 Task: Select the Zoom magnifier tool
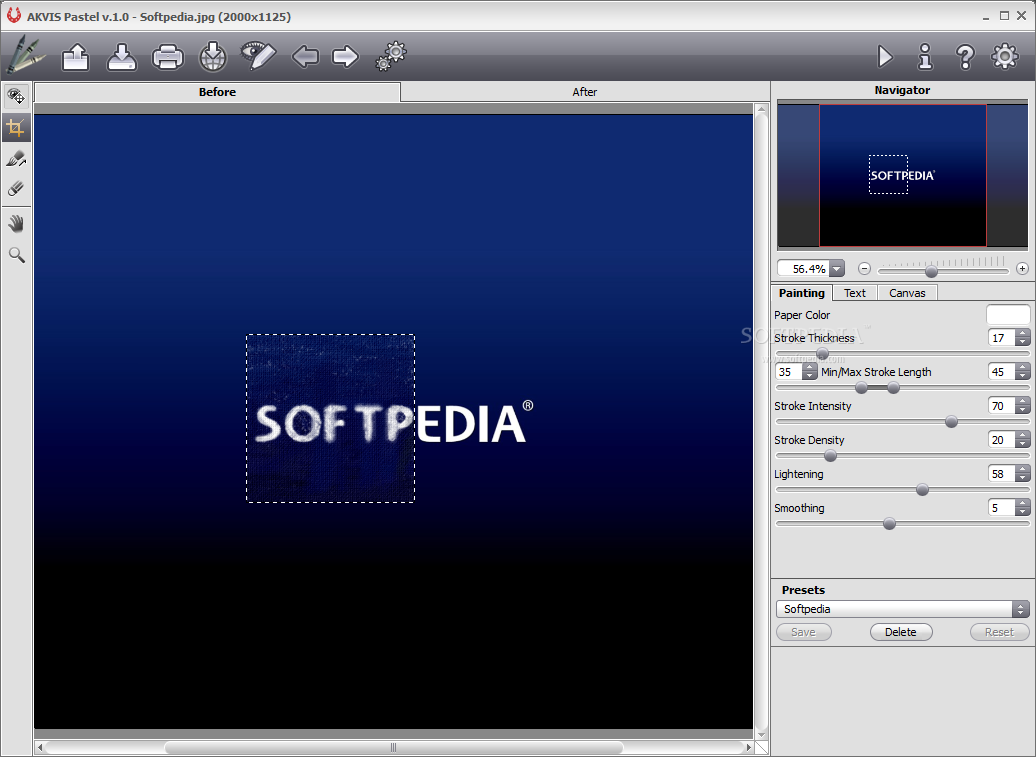pos(17,255)
